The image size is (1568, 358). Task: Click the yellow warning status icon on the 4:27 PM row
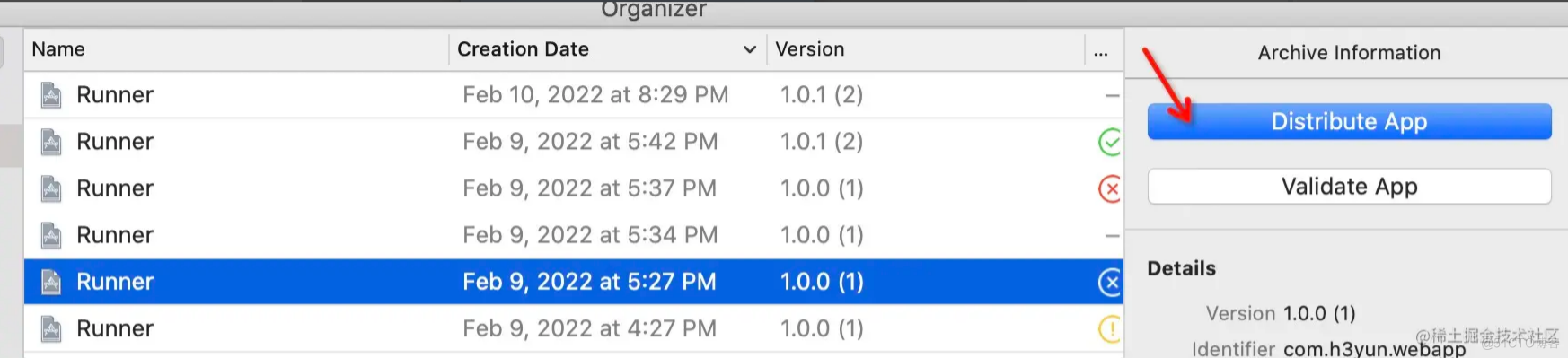pos(1110,328)
